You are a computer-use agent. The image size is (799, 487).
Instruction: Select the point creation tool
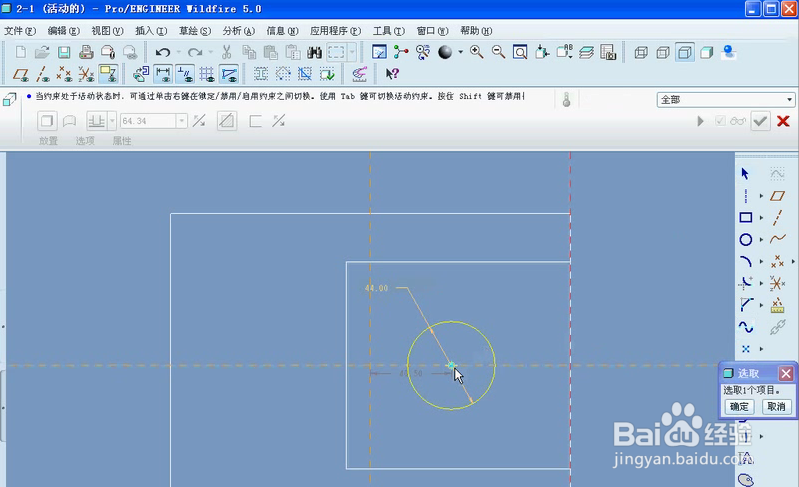(745, 349)
